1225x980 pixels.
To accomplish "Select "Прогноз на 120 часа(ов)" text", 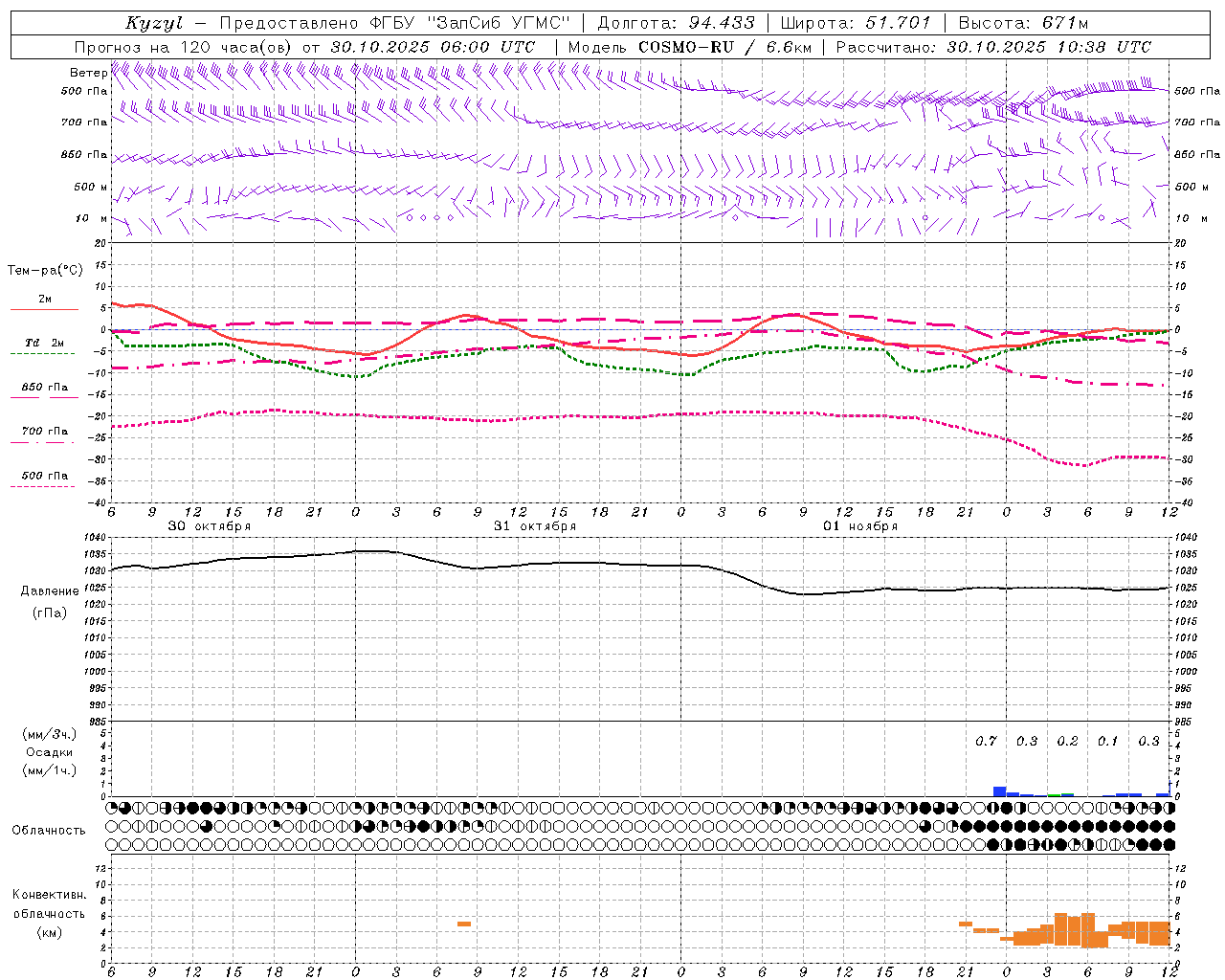I will click(x=185, y=47).
